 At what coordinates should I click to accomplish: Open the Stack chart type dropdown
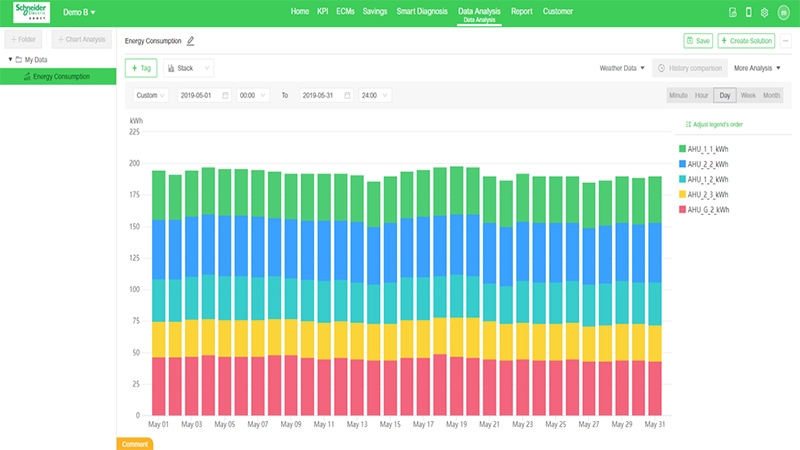tap(189, 68)
